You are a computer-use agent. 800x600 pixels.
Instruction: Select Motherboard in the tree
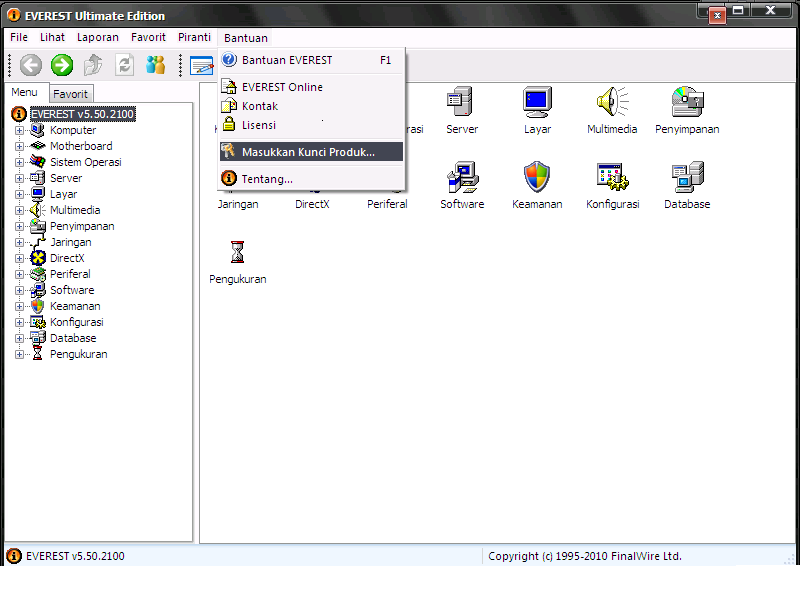(81, 146)
